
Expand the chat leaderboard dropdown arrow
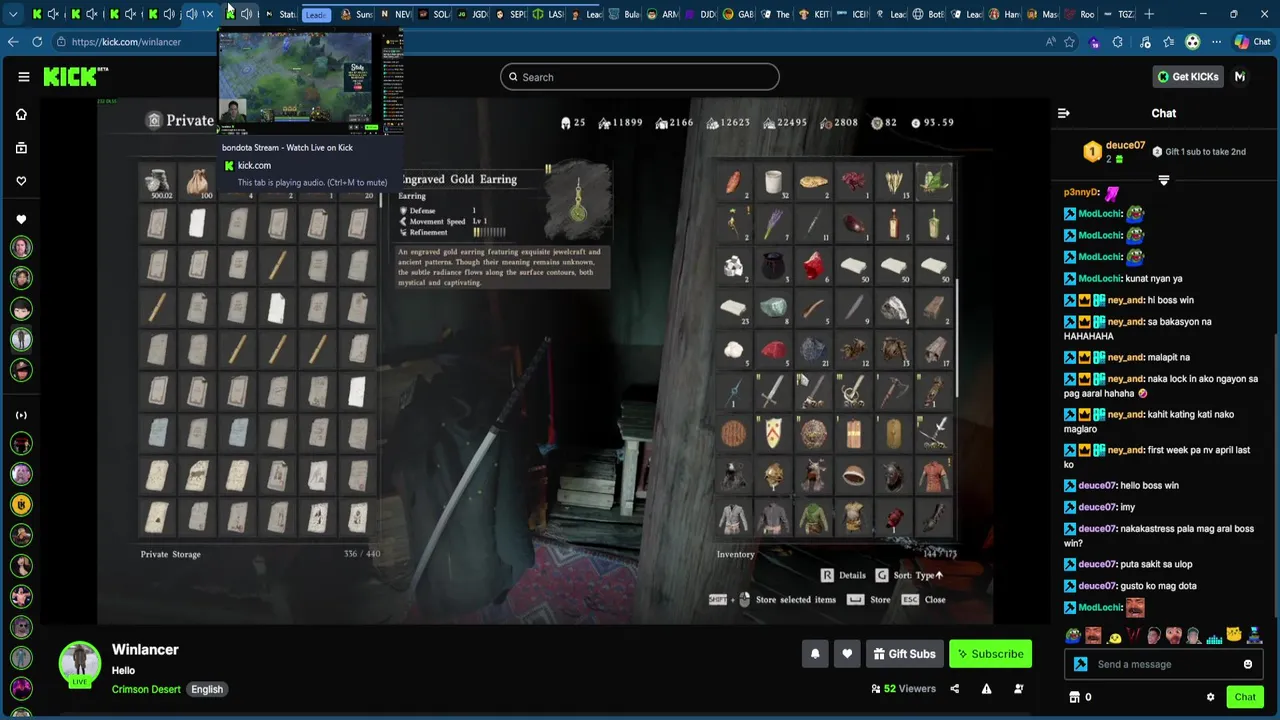pyautogui.click(x=1164, y=181)
